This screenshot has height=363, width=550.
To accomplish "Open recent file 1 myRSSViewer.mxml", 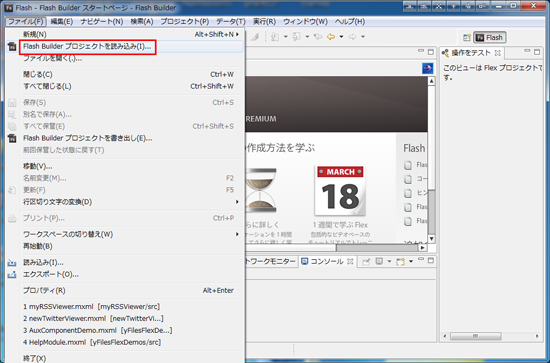I will [132, 307].
